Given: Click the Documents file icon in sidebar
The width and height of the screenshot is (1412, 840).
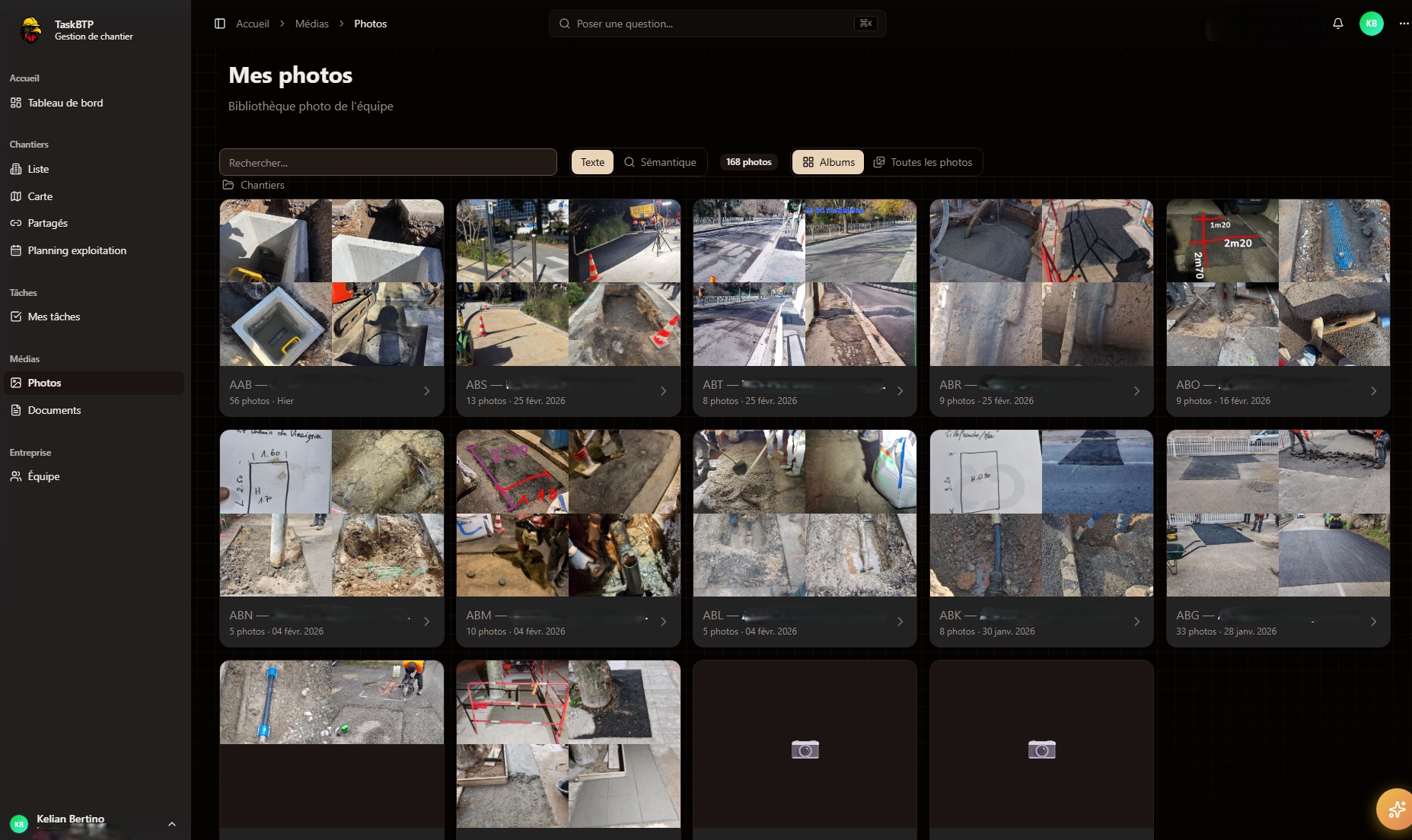Looking at the screenshot, I should 16,410.
